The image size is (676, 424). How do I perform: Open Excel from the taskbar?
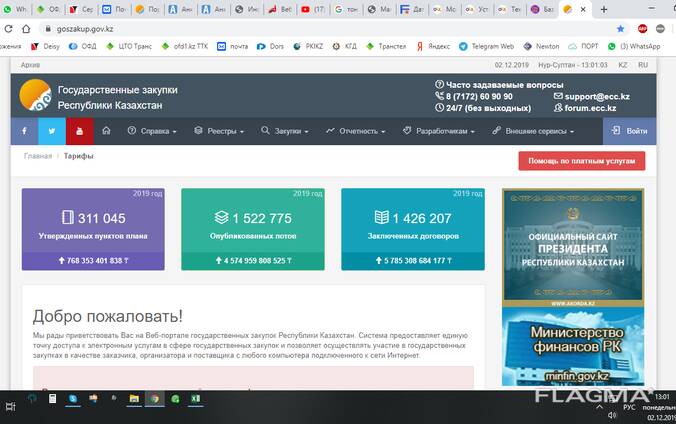pos(196,399)
